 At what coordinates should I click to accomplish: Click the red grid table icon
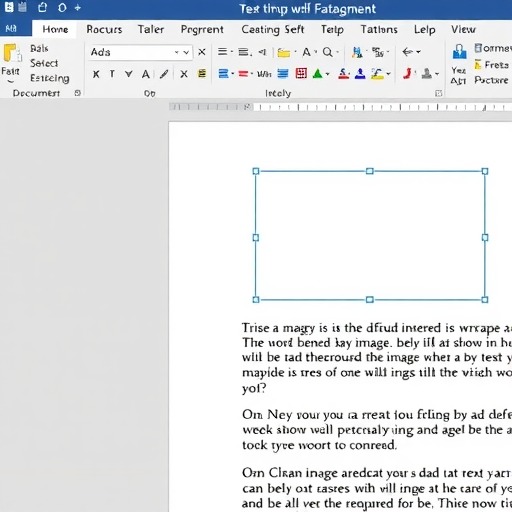click(301, 73)
